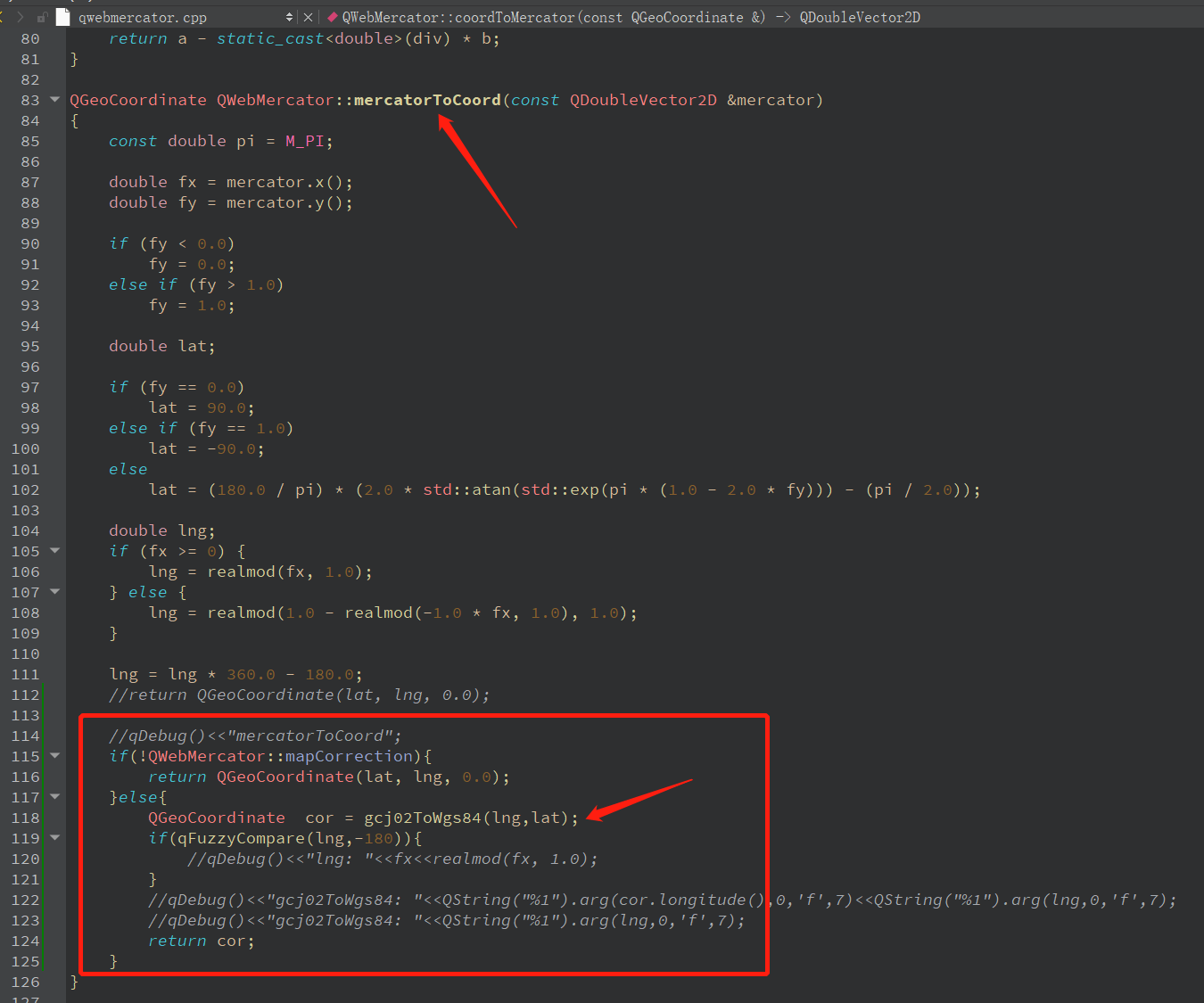Click the mercatorToCoord function name
The width and height of the screenshot is (1204, 1003).
coord(427,100)
